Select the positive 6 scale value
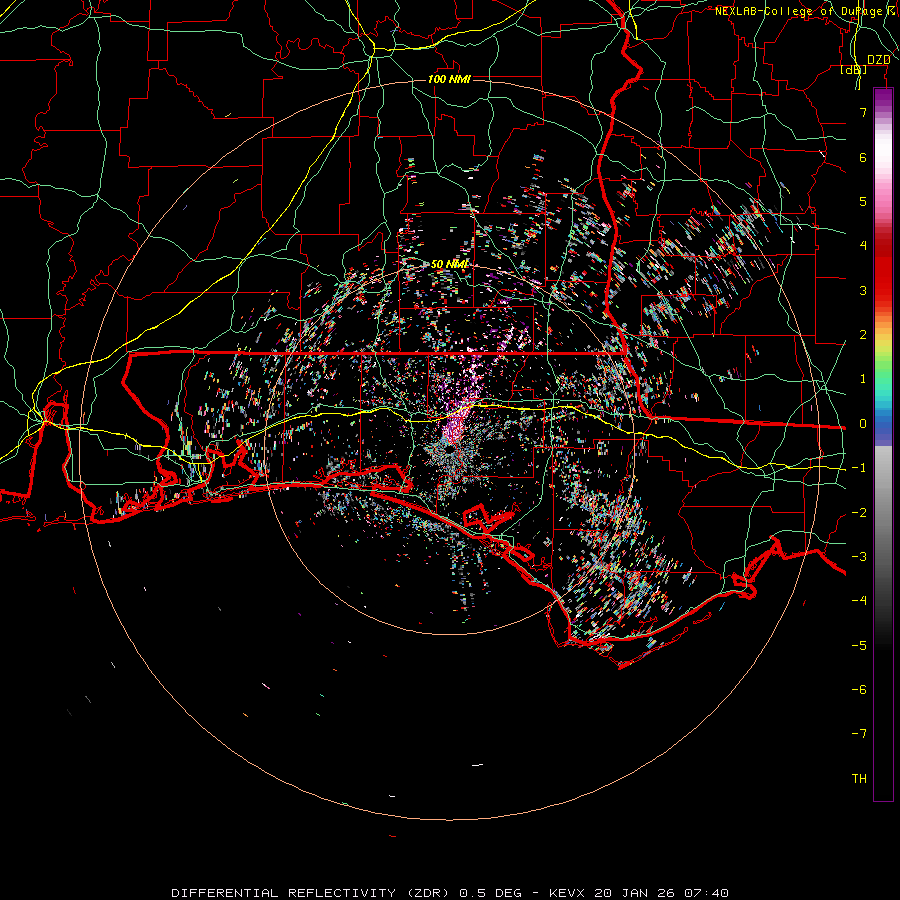The width and height of the screenshot is (900, 900). point(863,157)
